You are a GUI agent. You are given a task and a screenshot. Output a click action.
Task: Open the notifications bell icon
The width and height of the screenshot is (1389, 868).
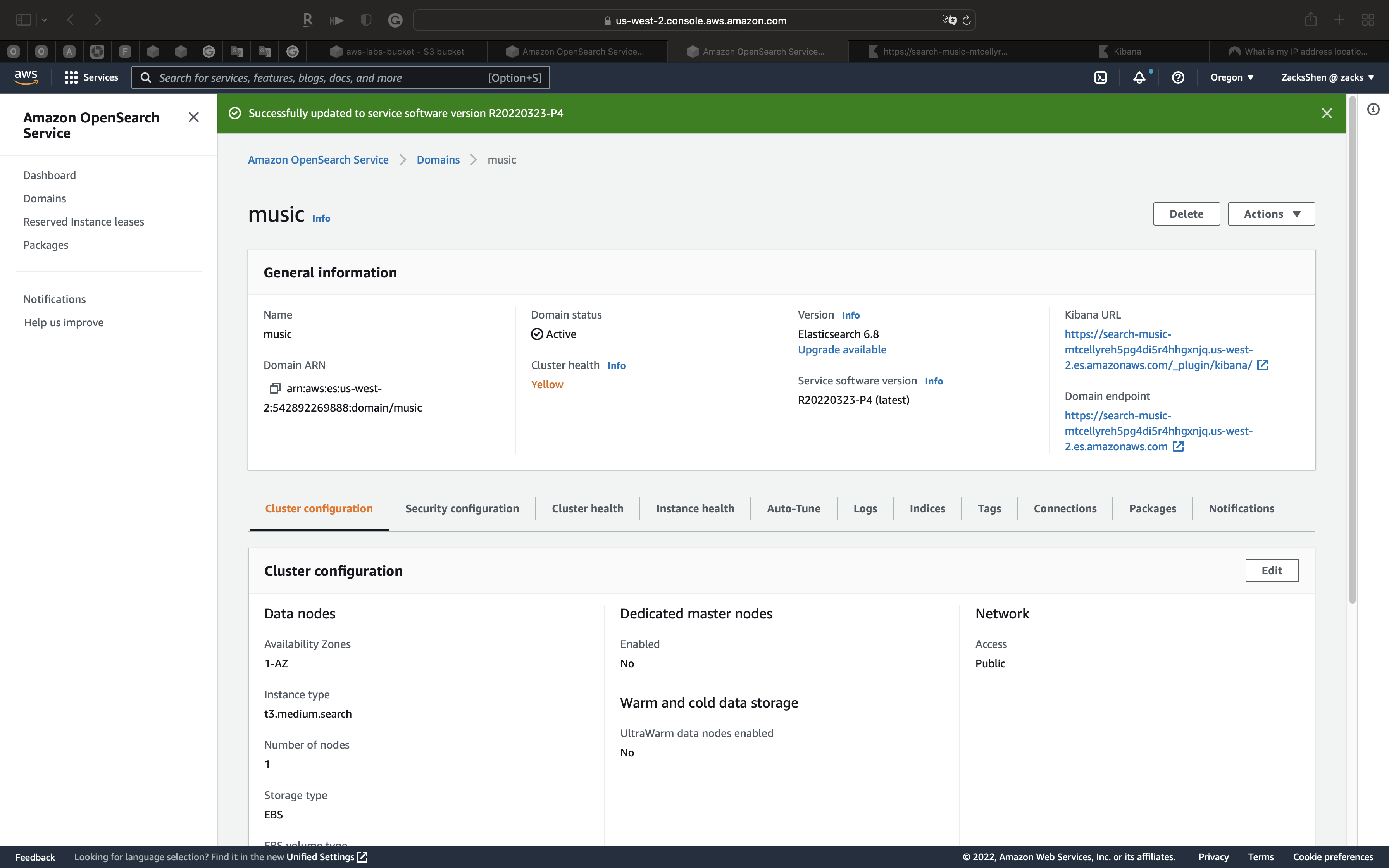[1139, 77]
